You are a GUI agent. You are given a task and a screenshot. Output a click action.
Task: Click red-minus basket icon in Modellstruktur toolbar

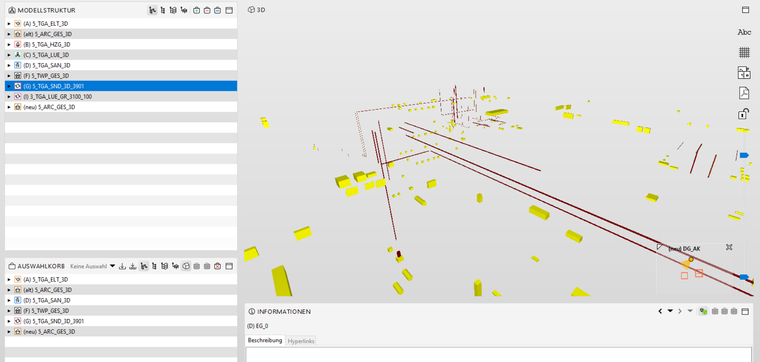click(x=207, y=10)
